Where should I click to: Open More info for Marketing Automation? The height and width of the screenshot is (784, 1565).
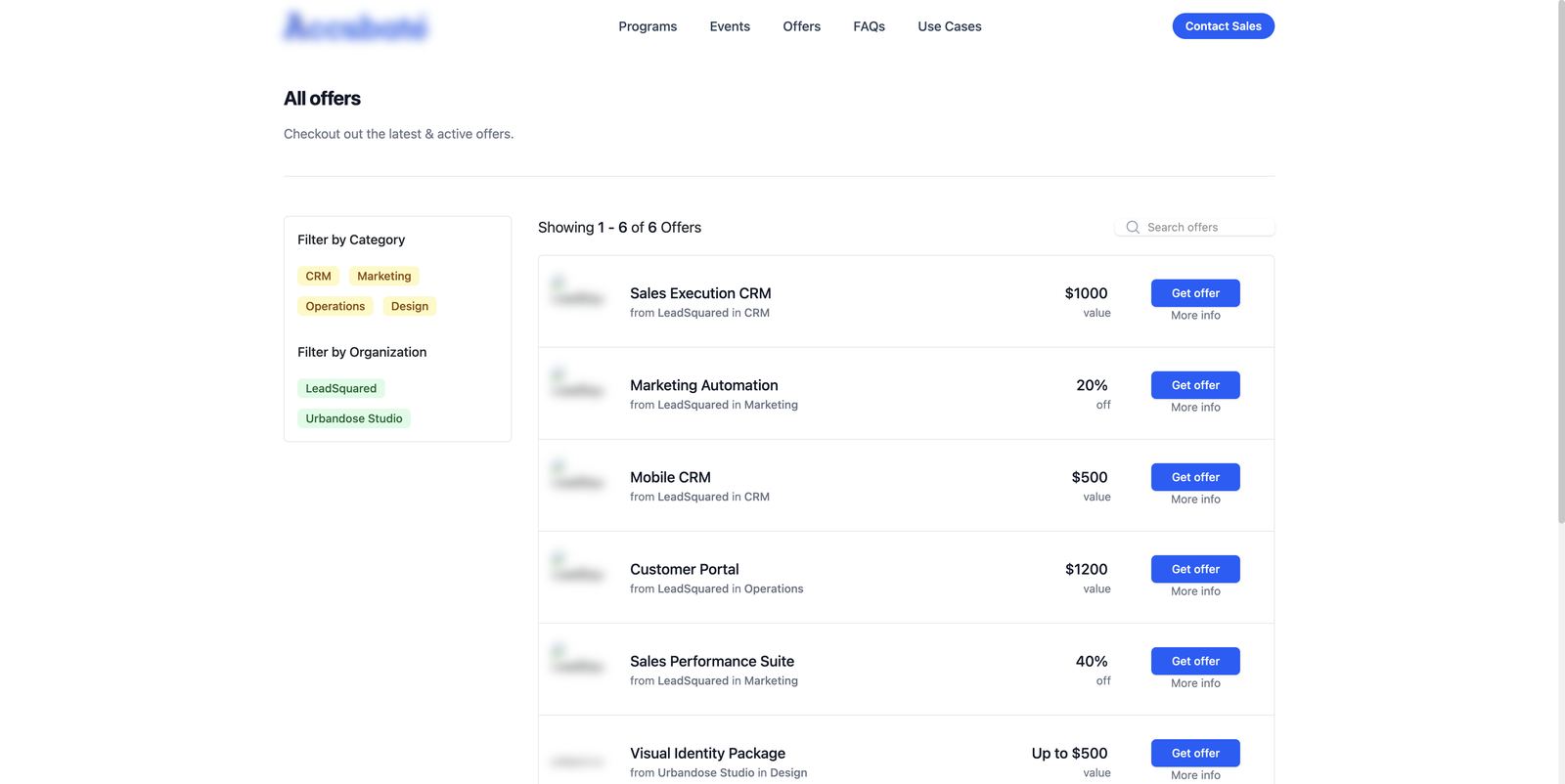click(1195, 408)
